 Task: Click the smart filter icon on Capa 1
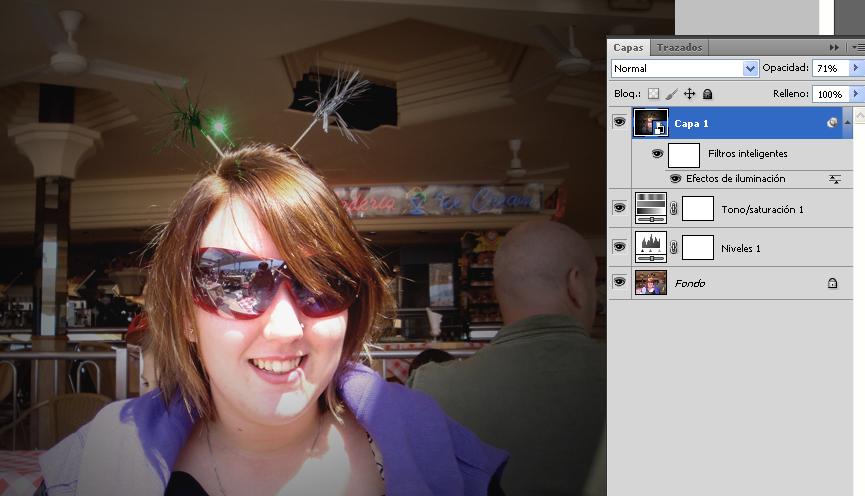[832, 123]
